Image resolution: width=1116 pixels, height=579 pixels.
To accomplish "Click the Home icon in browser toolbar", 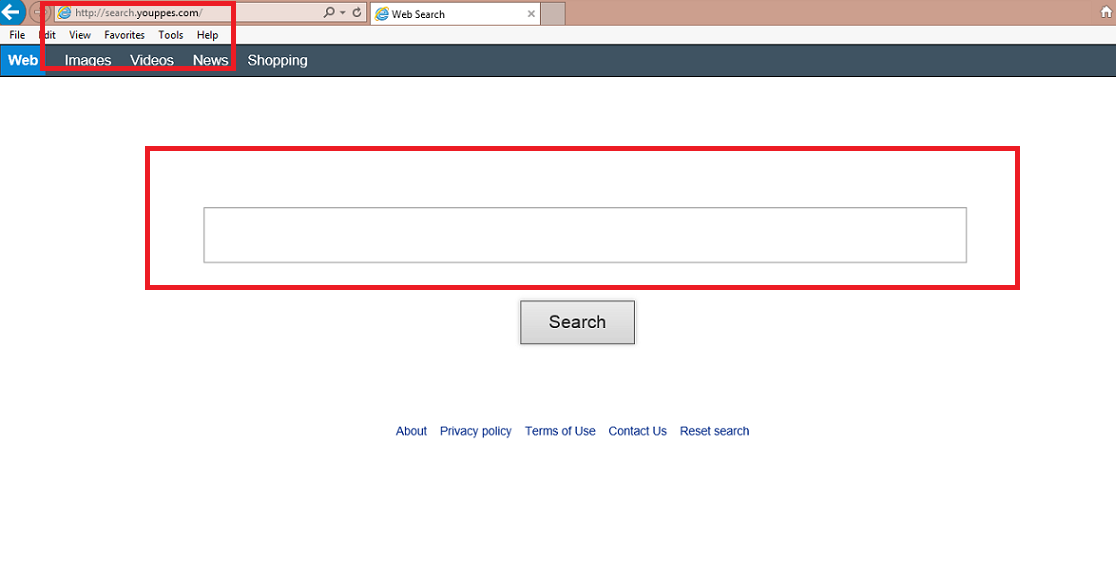I will coord(1106,12).
